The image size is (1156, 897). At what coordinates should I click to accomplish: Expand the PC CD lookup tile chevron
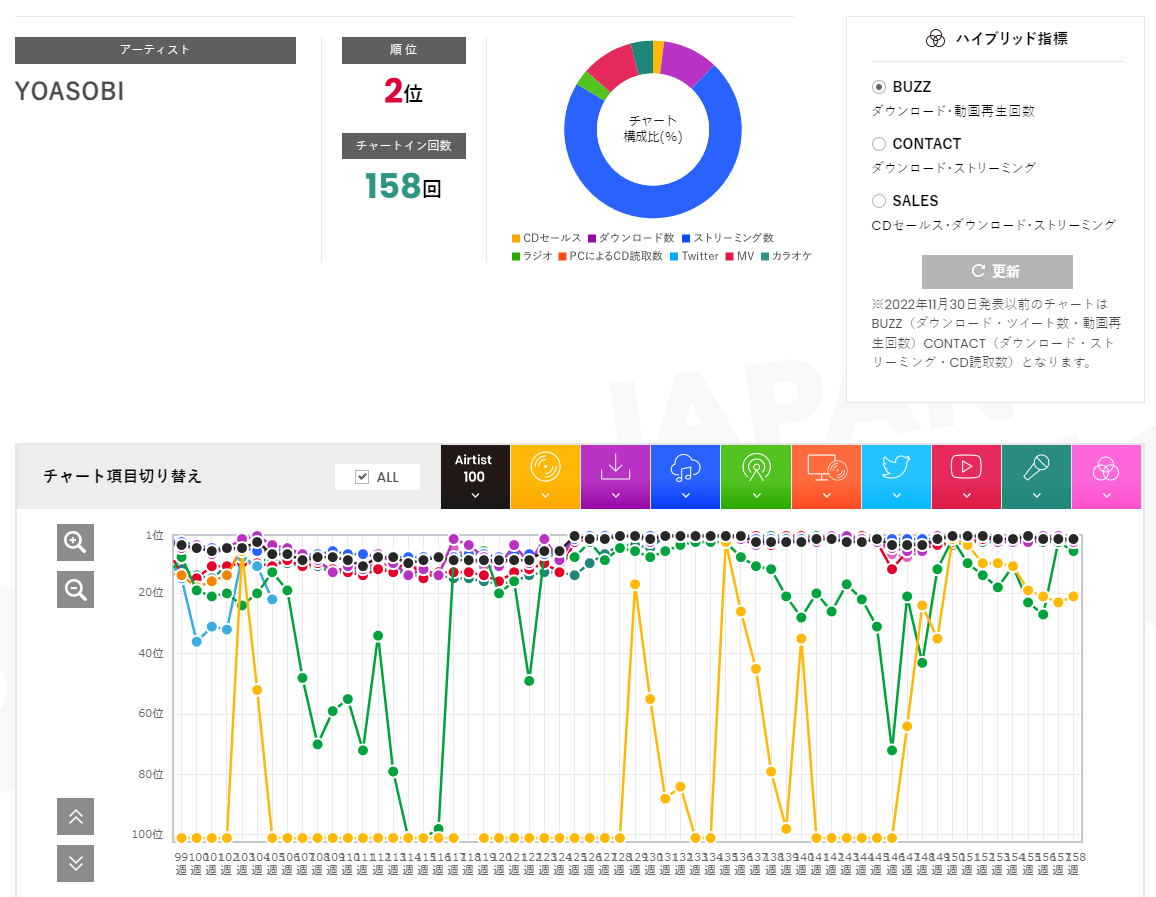click(826, 495)
